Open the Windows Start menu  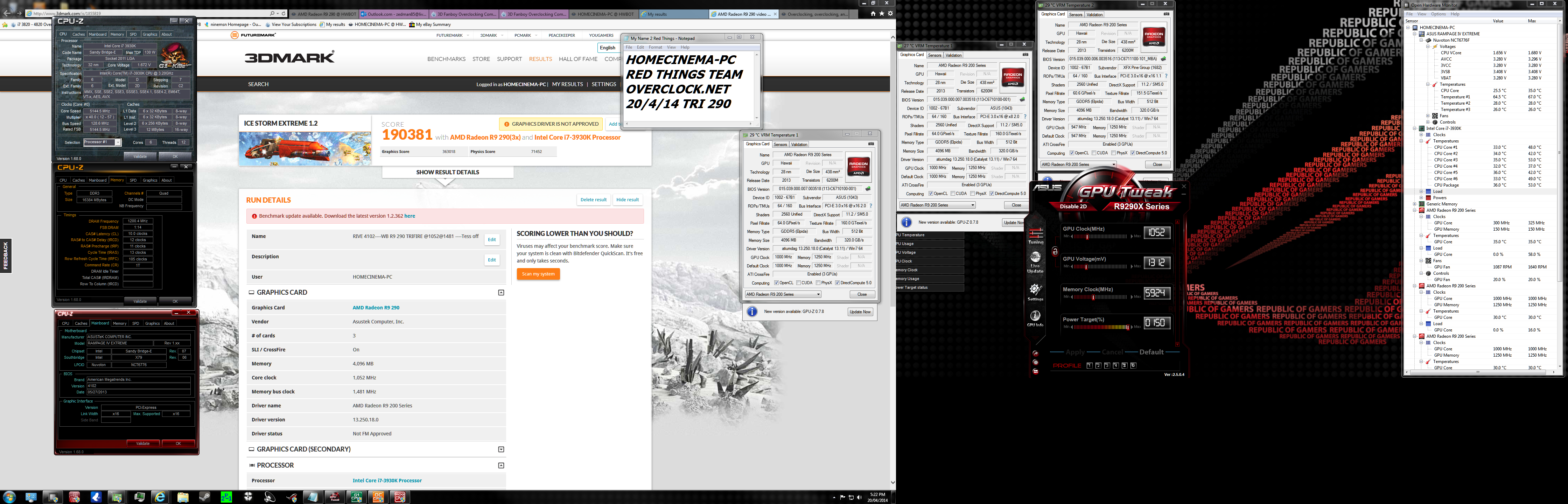tap(9, 497)
